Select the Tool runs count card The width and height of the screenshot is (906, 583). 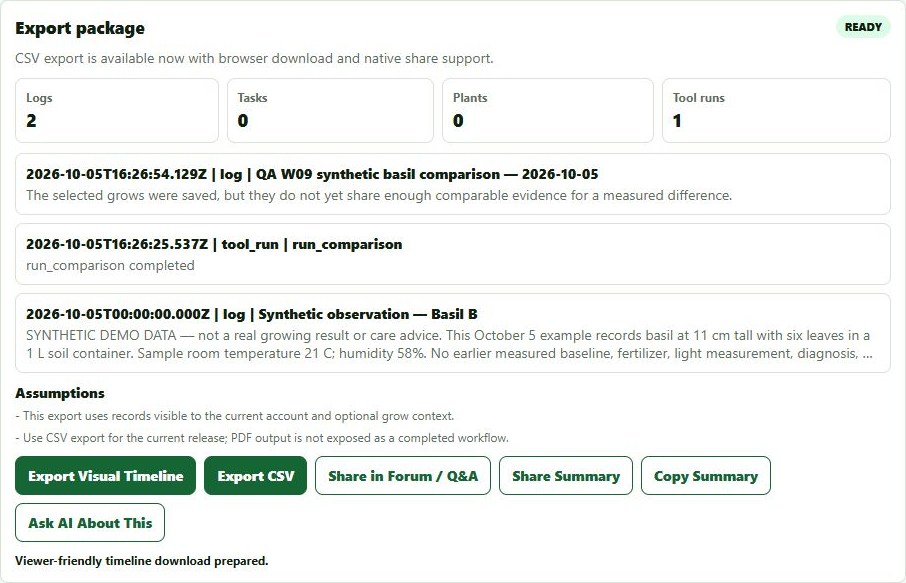click(776, 110)
